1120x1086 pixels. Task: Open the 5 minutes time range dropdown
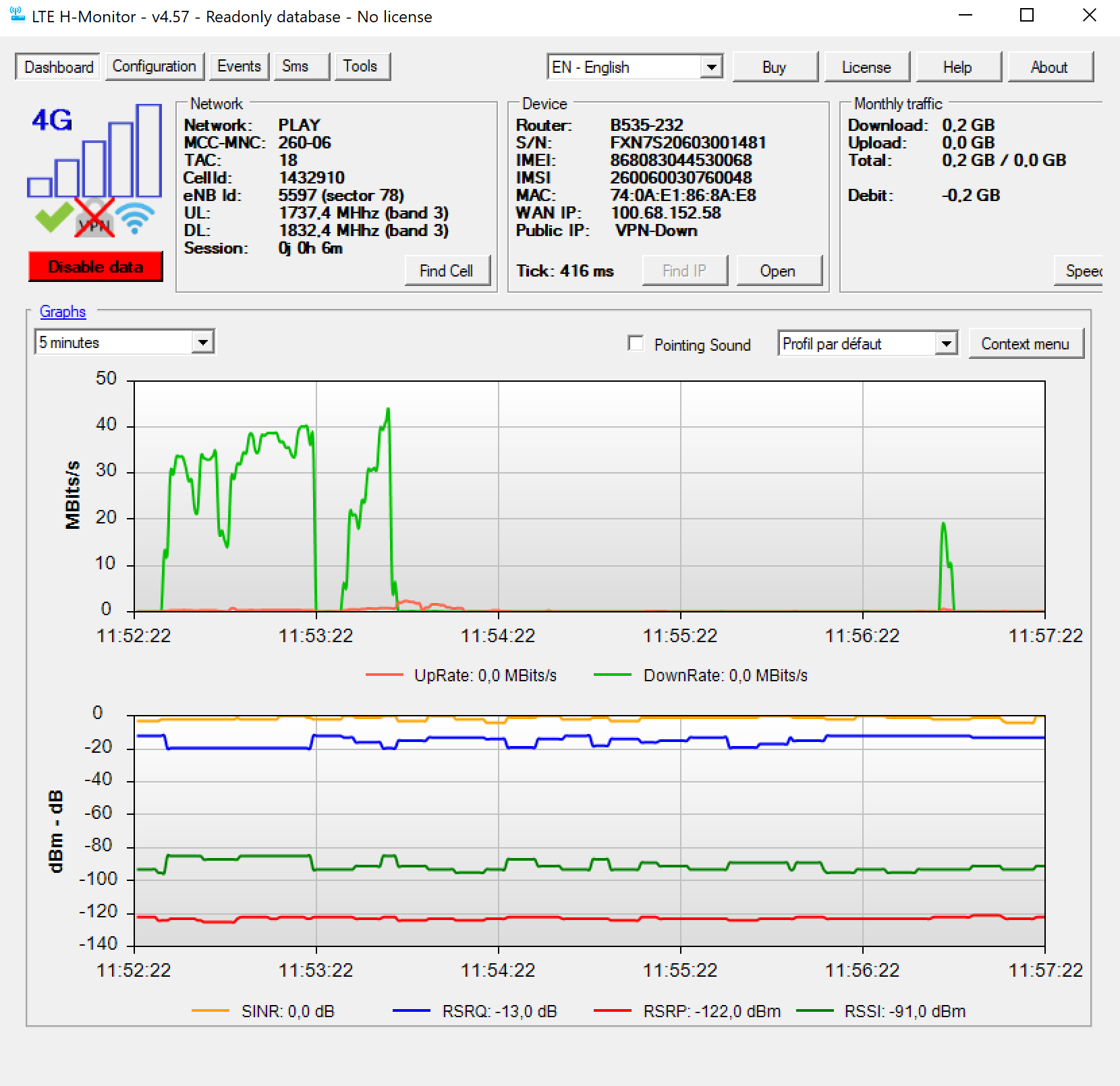(x=124, y=342)
